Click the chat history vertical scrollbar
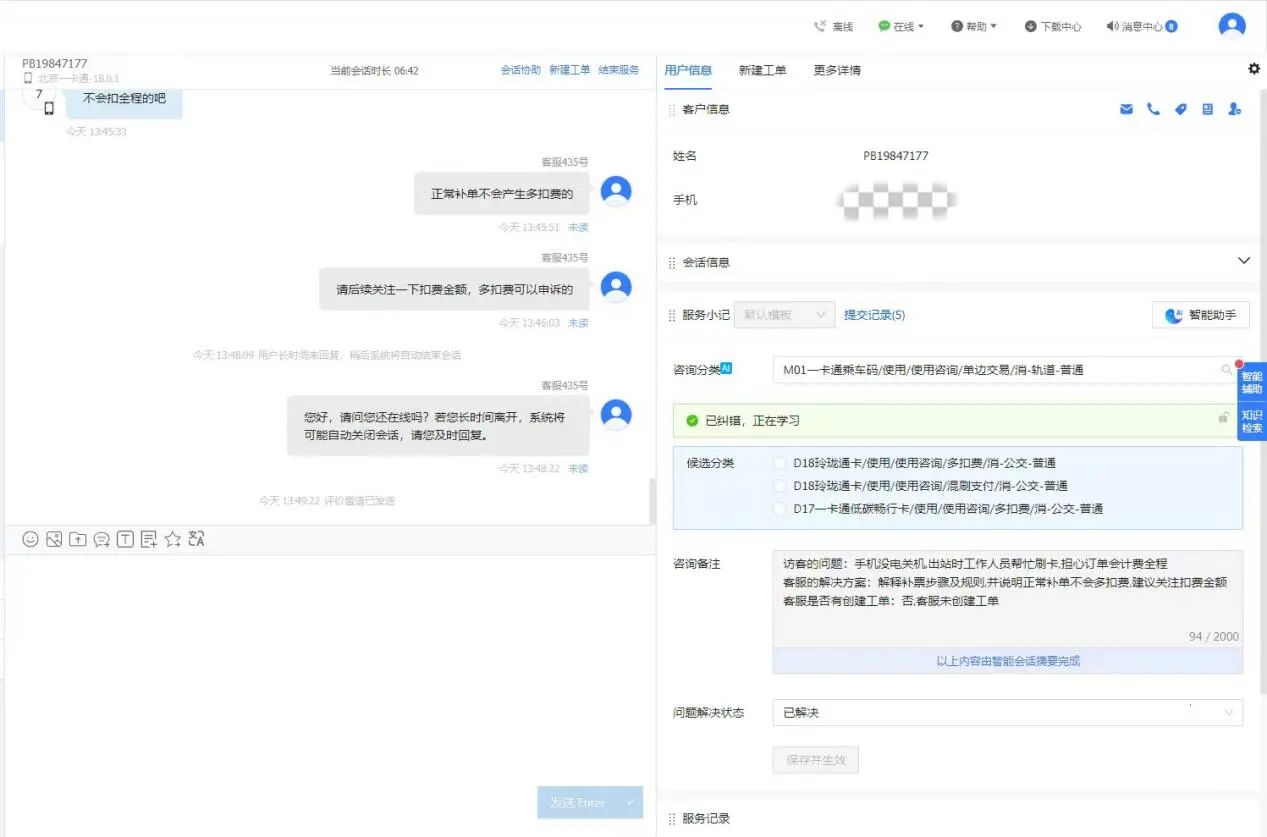 click(652, 500)
